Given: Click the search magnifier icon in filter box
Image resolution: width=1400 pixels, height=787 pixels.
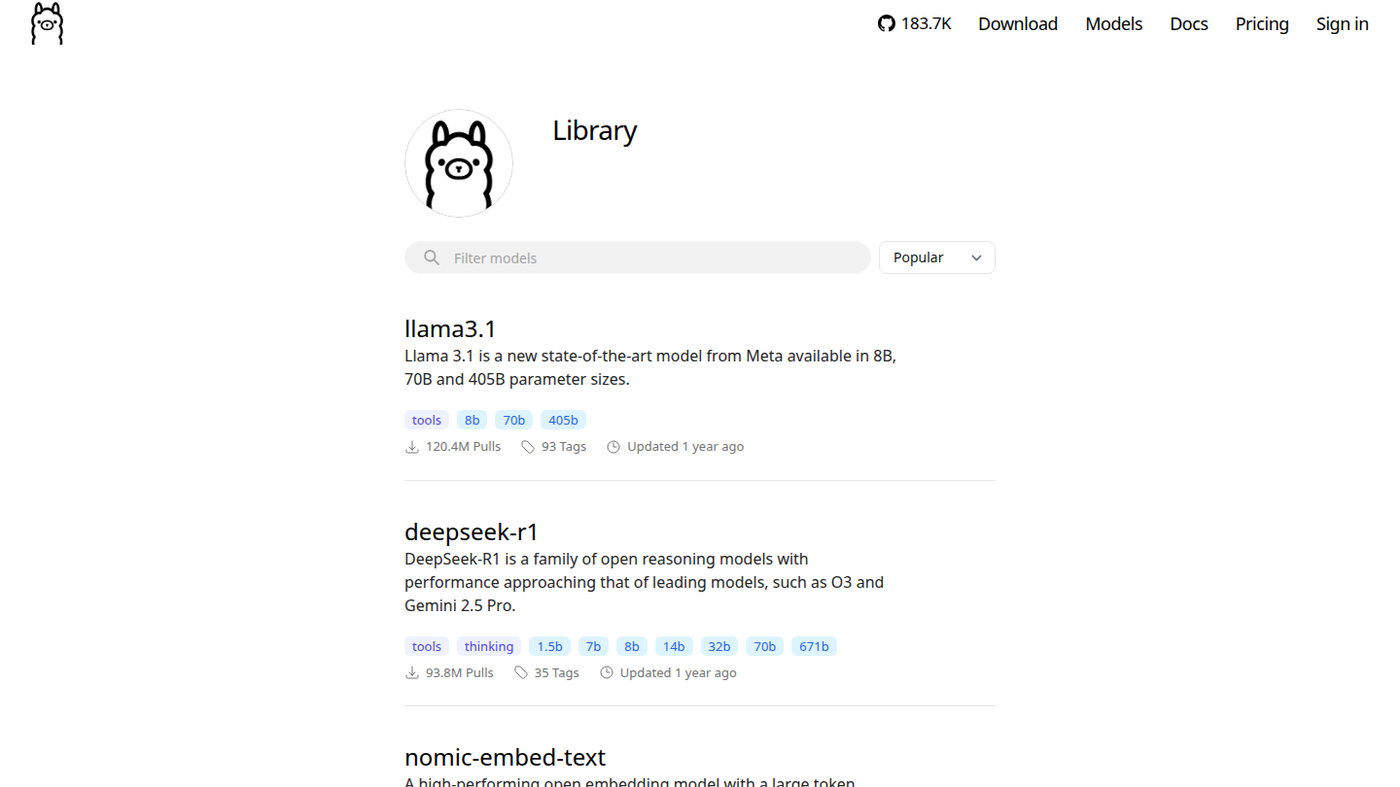Looking at the screenshot, I should (x=431, y=258).
